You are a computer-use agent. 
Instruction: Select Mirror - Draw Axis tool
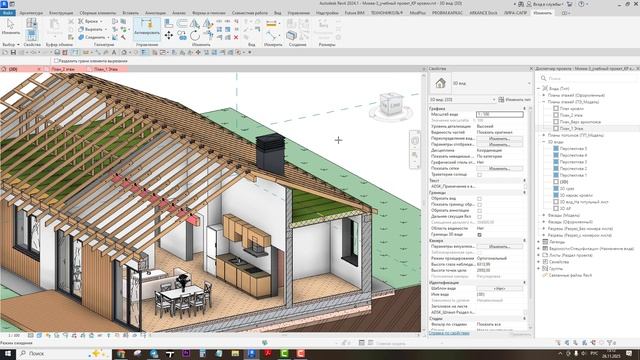208,23
